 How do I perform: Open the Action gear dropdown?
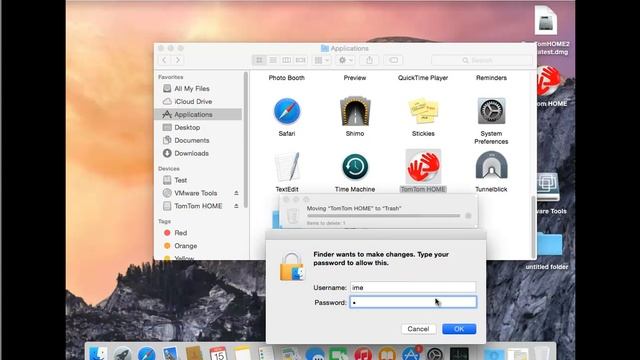tap(345, 60)
